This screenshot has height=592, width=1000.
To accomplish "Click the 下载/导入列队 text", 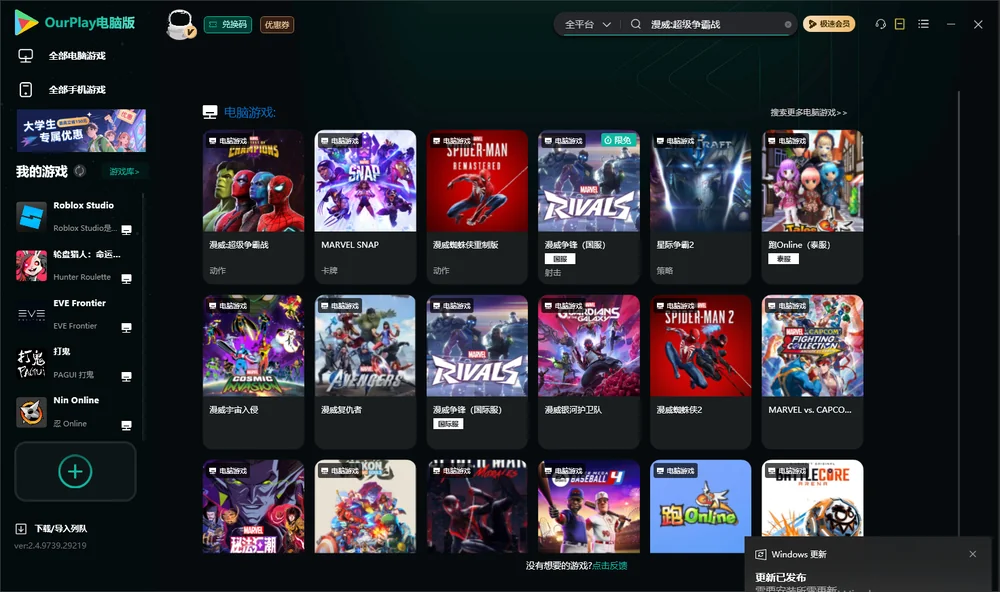I will (x=61, y=528).
